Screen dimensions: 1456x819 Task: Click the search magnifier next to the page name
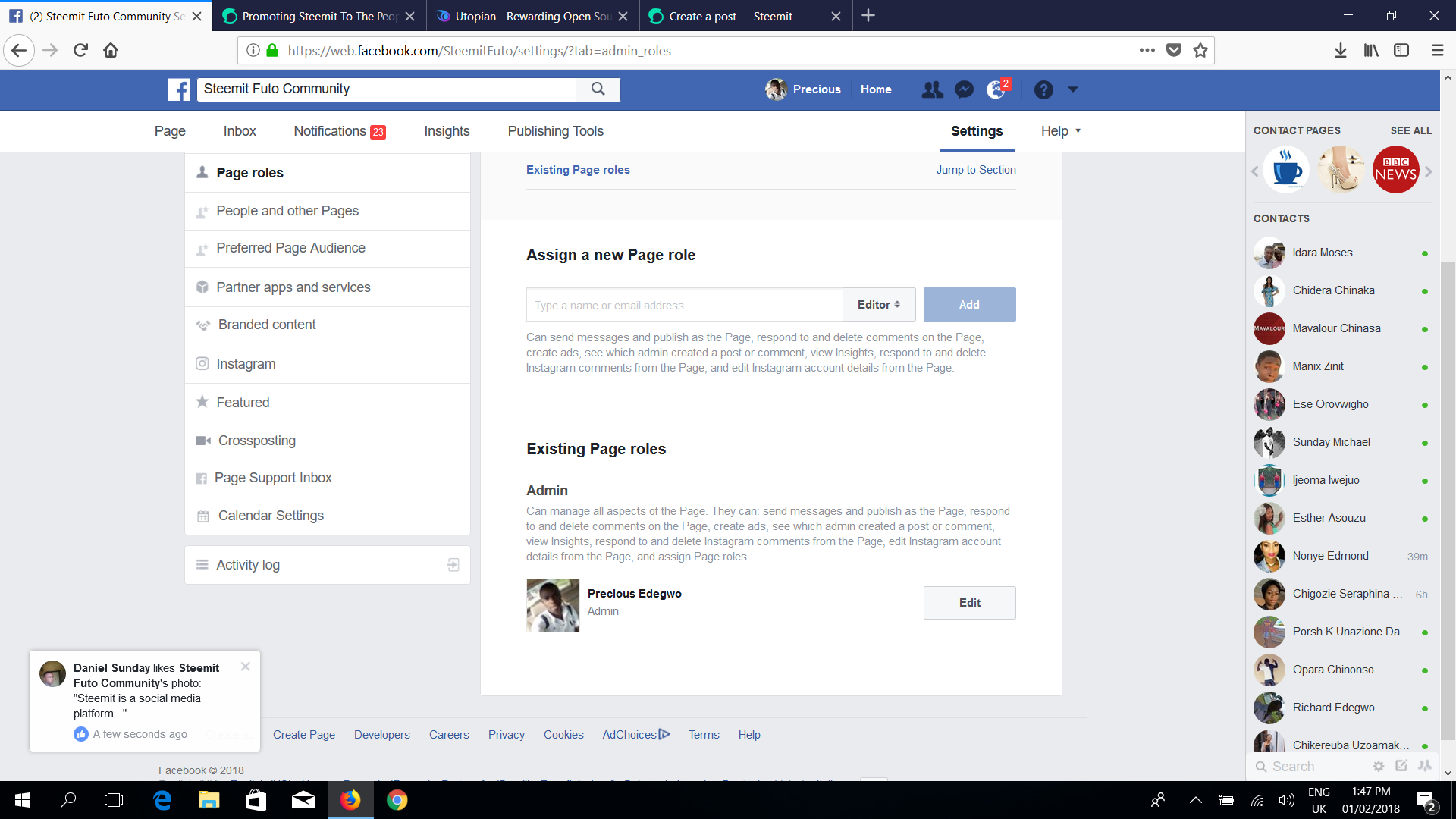598,89
